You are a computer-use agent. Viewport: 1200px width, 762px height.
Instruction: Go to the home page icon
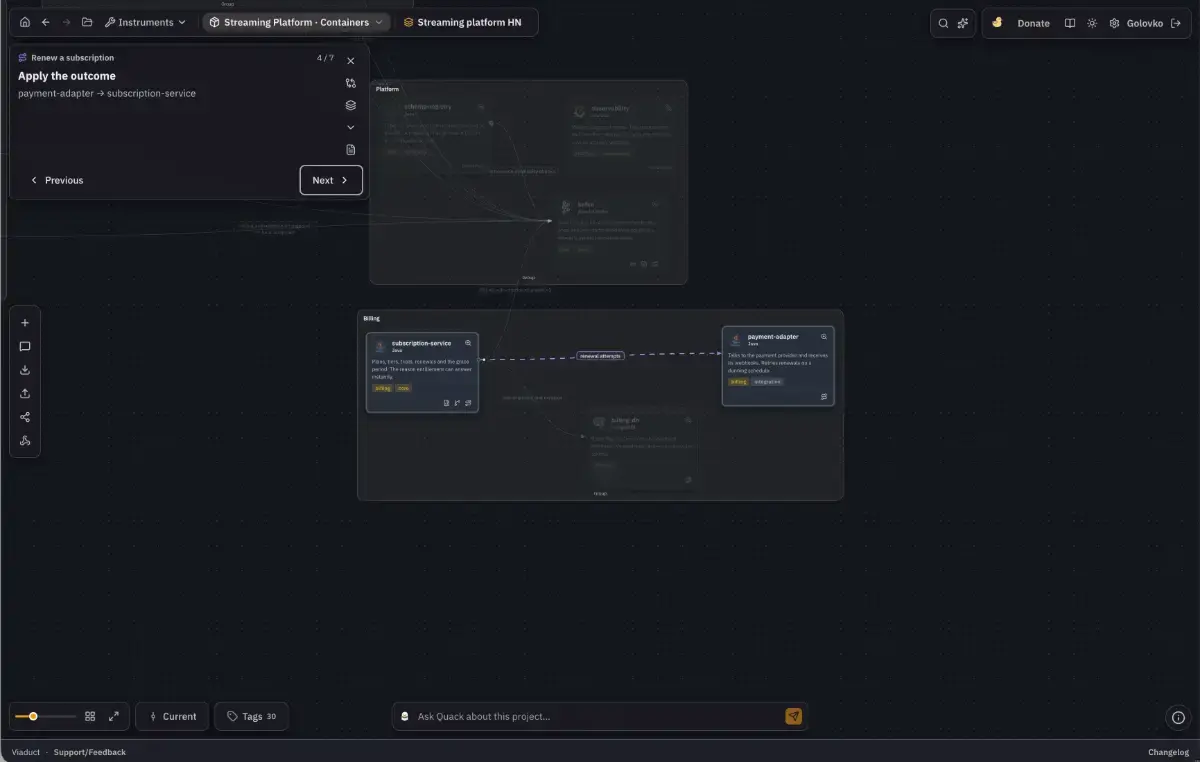[x=25, y=22]
